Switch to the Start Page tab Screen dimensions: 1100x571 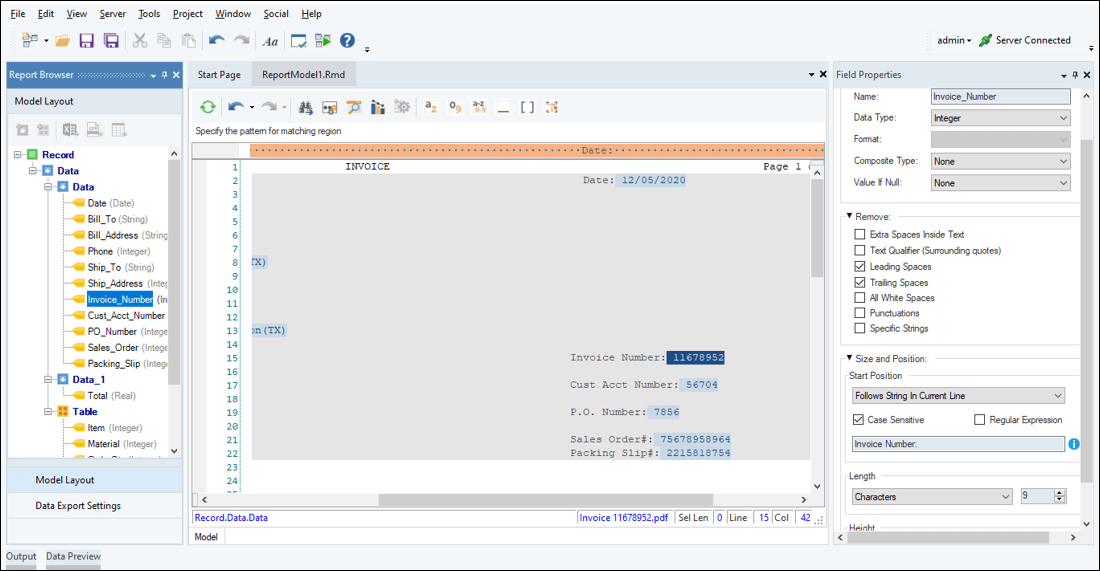click(219, 75)
